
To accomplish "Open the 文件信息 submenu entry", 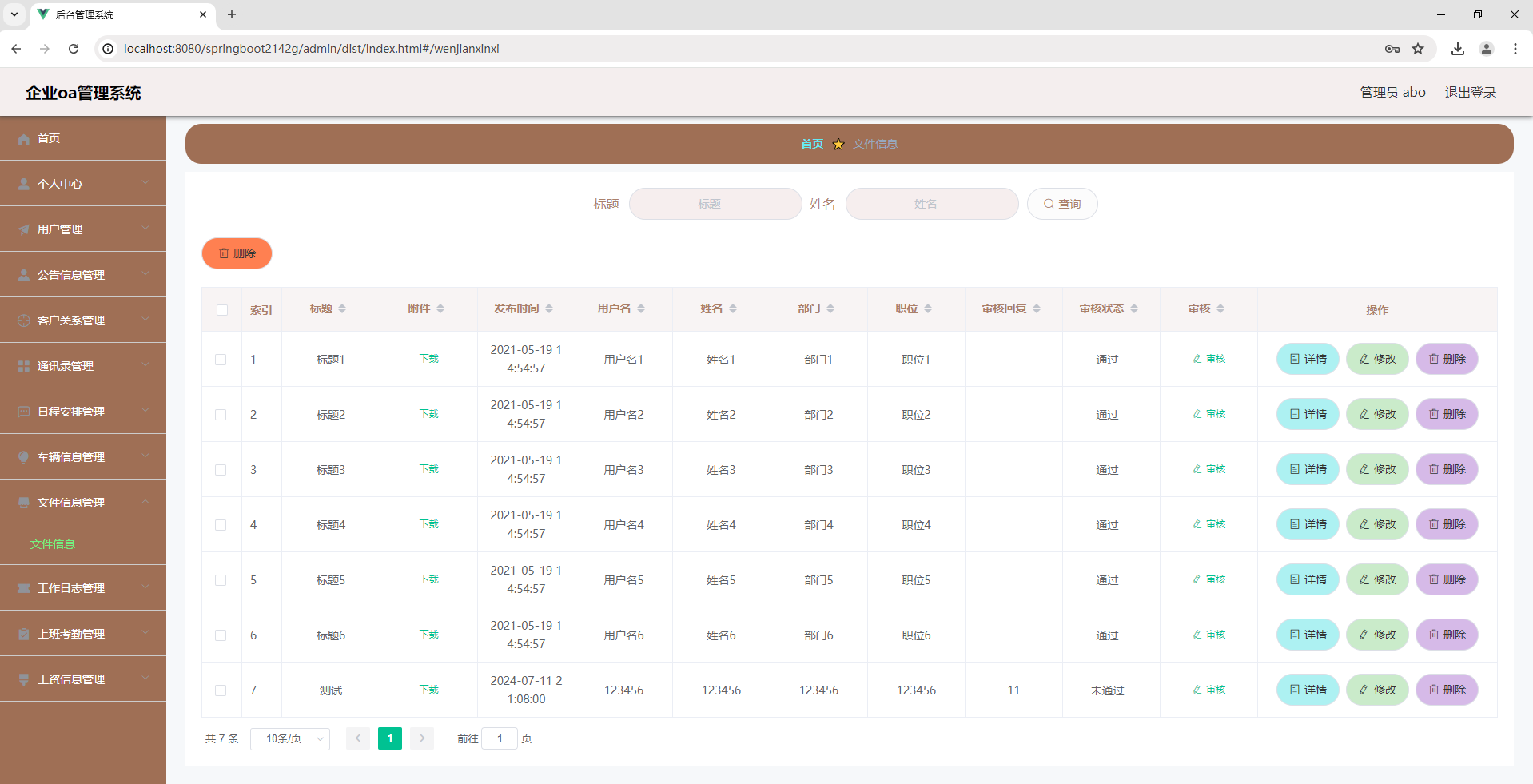I will point(52,543).
